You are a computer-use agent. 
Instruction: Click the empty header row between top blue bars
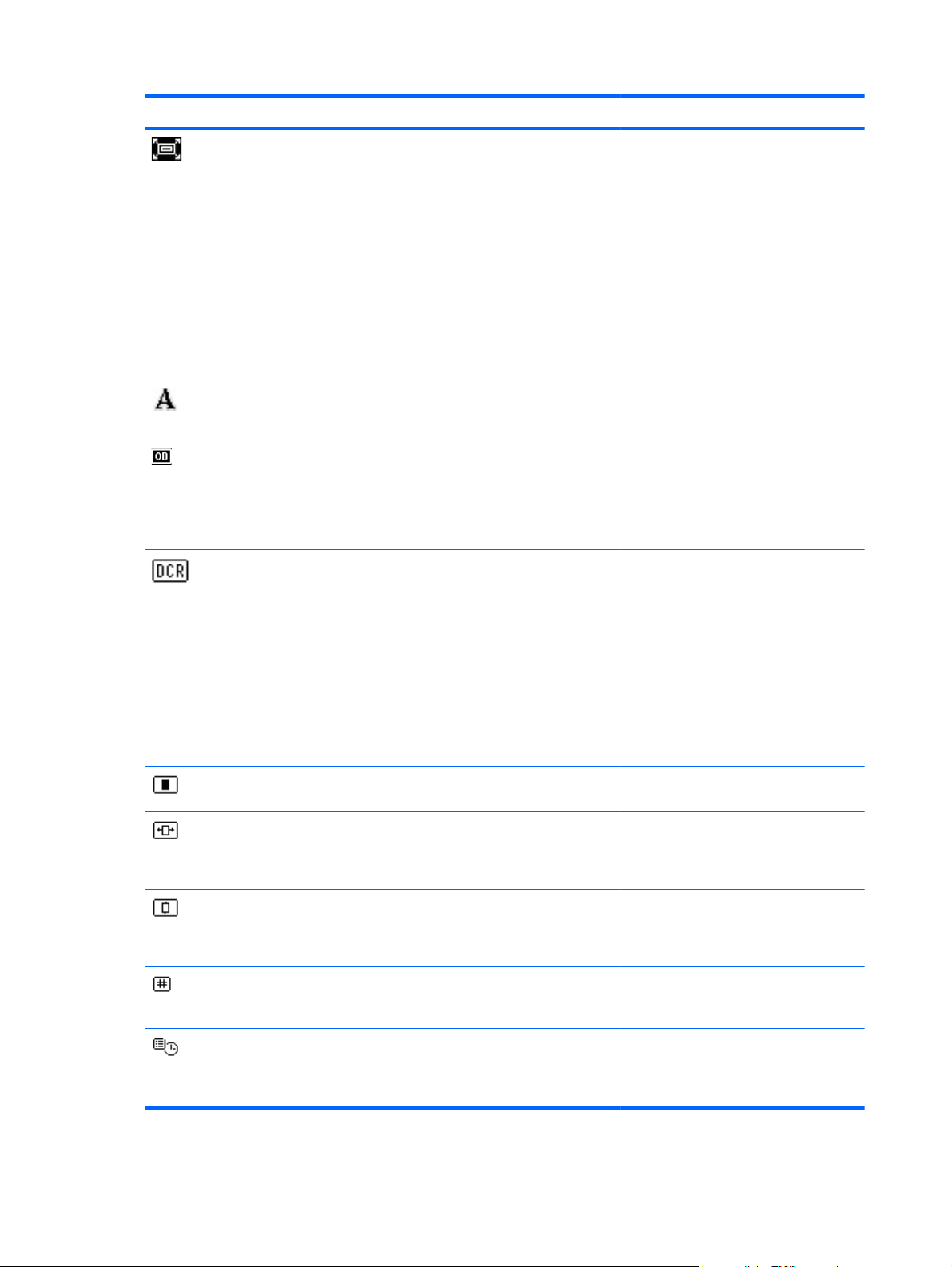pyautogui.click(x=504, y=112)
